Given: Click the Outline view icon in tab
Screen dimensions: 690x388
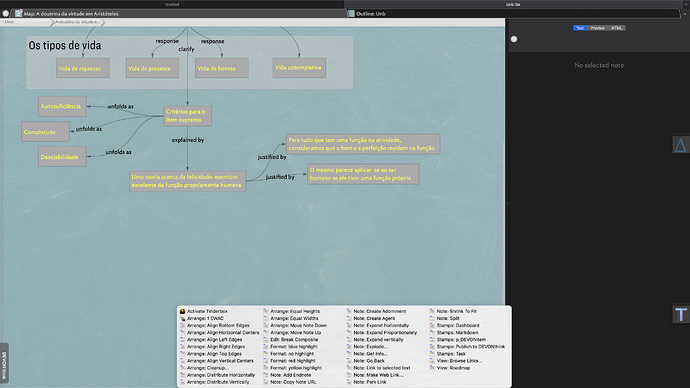Looking at the screenshot, I should 351,14.
